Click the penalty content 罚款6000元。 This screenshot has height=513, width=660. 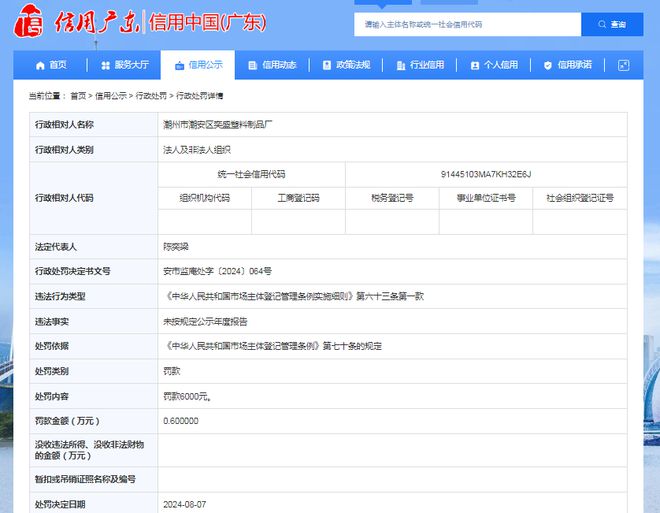click(x=188, y=396)
